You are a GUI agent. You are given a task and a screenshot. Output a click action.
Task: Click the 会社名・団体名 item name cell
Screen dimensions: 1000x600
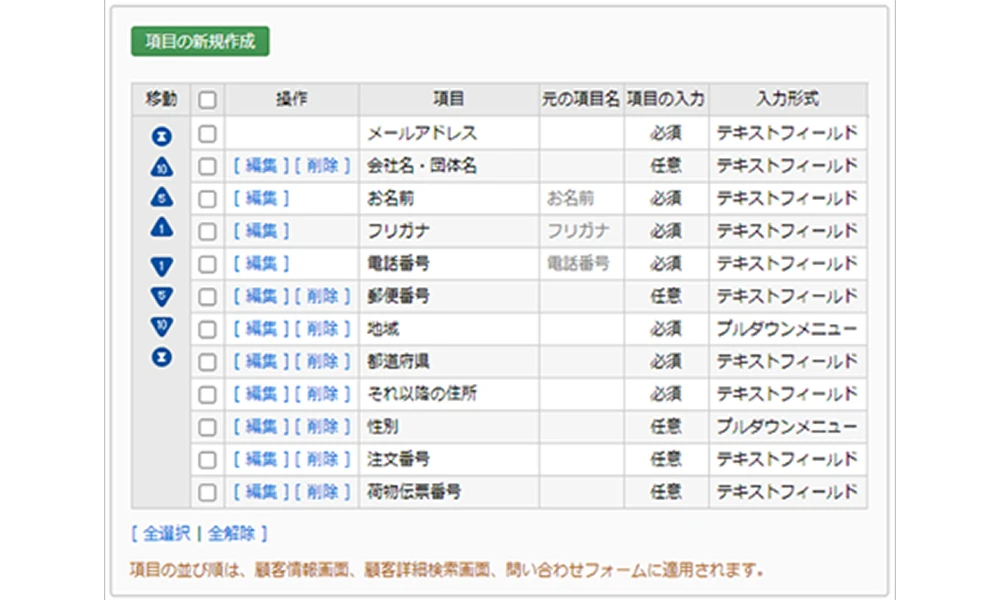(449, 166)
